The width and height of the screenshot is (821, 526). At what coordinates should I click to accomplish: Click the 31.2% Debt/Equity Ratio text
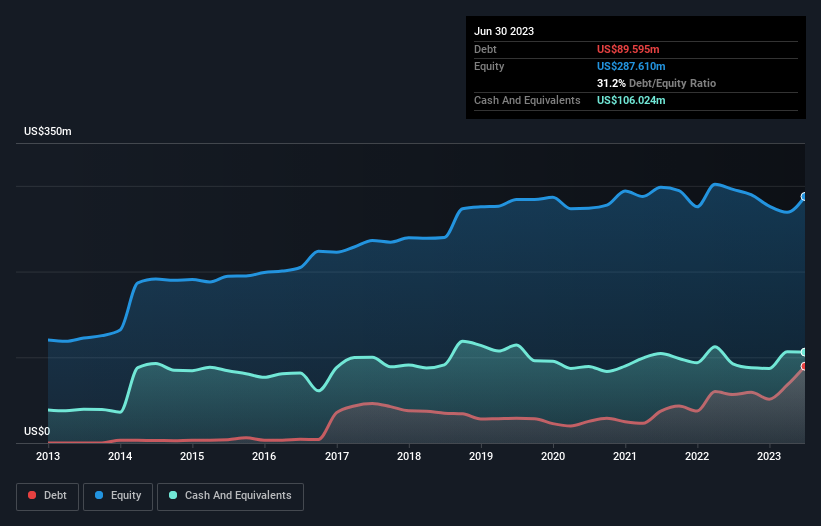point(656,83)
